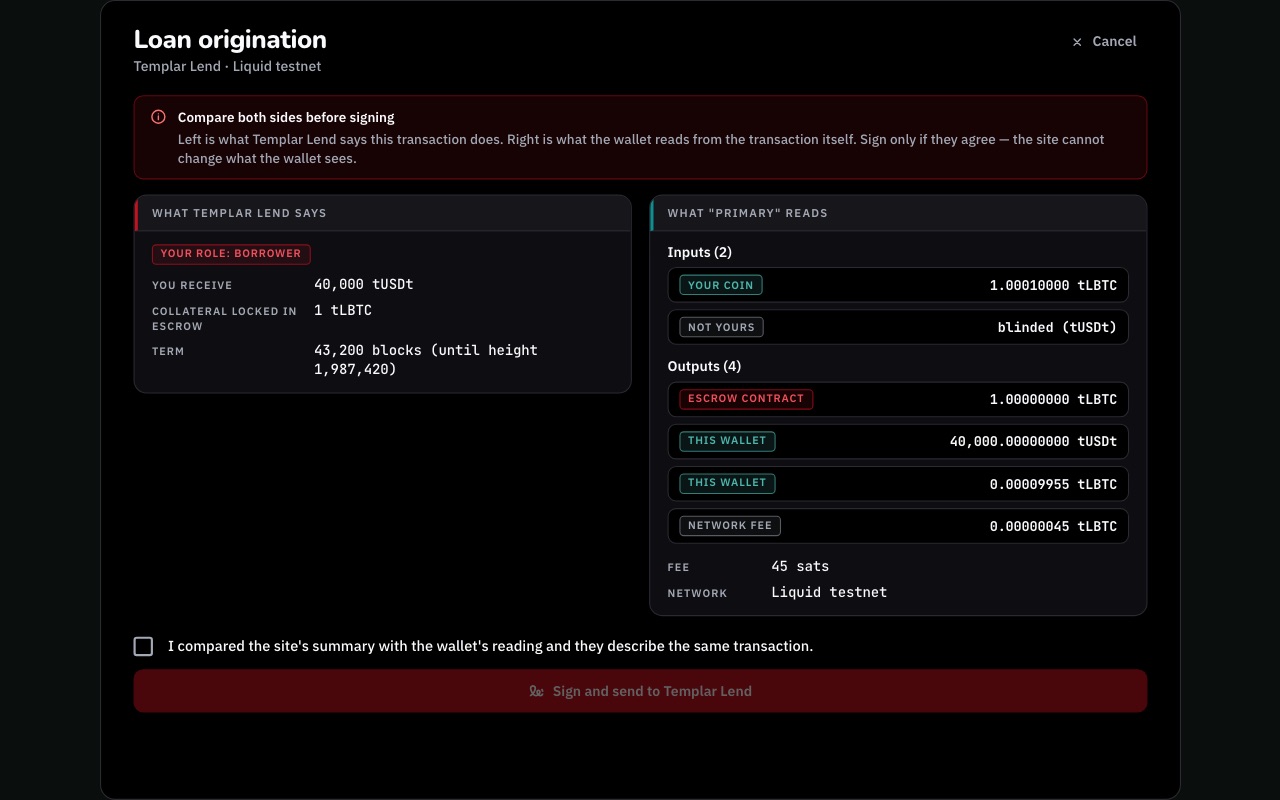Click the YOUR COIN input tag

pyautogui.click(x=721, y=285)
